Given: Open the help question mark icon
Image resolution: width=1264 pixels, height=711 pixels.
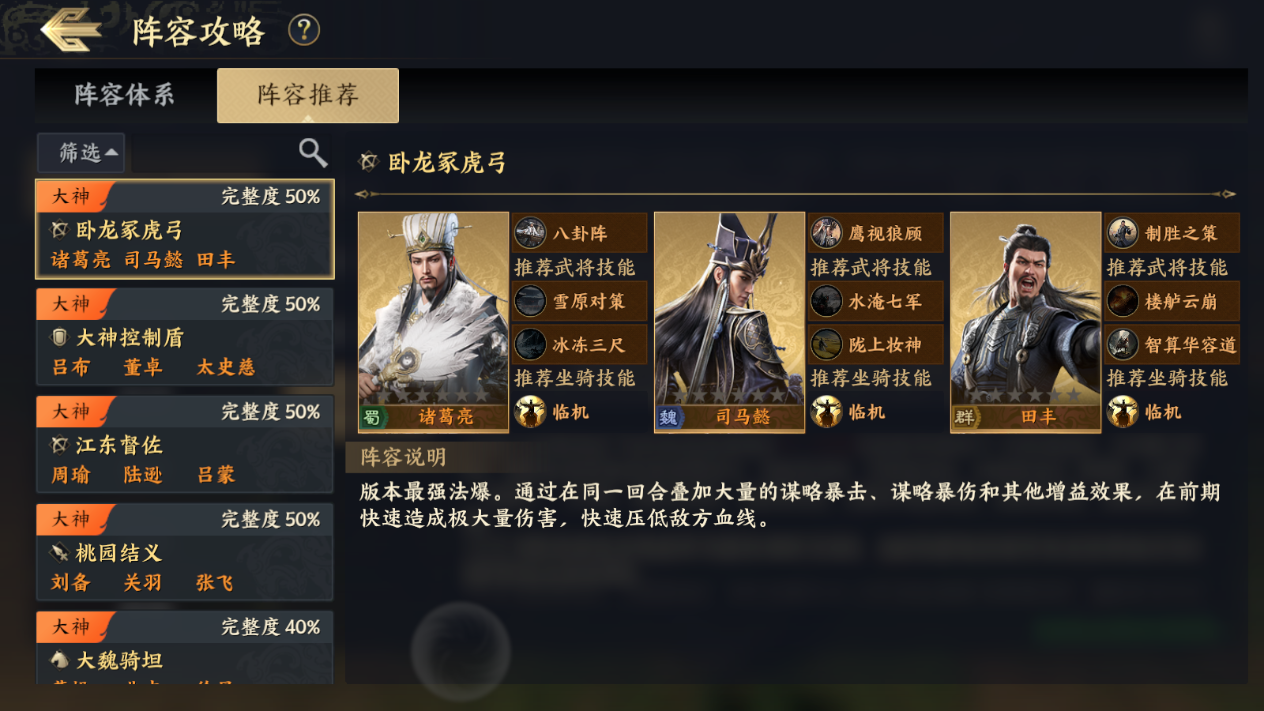Looking at the screenshot, I should [304, 30].
